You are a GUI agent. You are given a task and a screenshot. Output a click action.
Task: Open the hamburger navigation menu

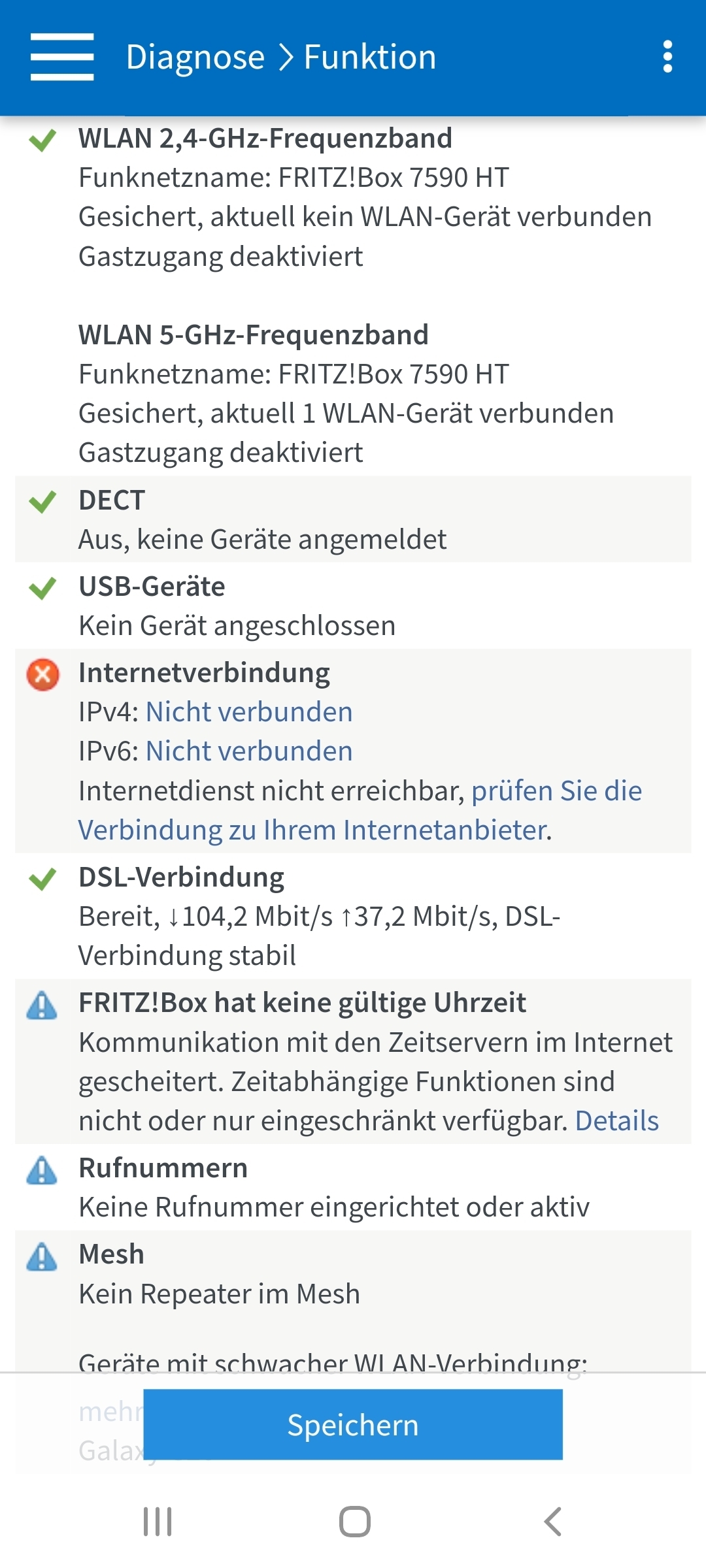click(x=62, y=57)
